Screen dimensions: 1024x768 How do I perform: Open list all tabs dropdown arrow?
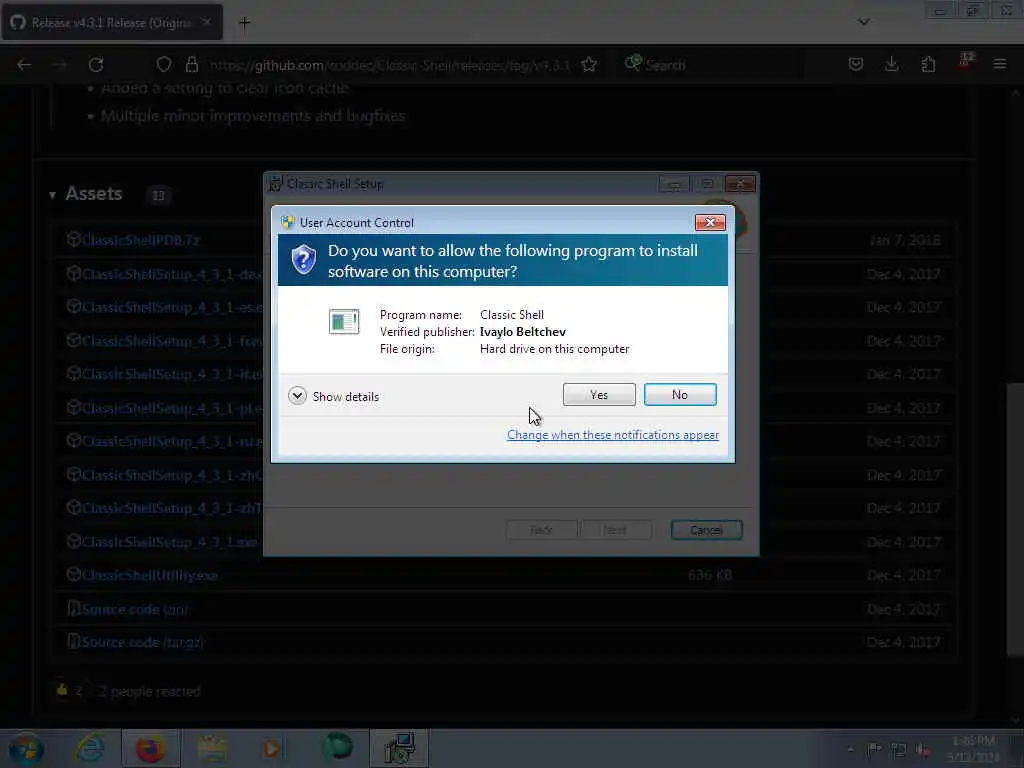(863, 22)
